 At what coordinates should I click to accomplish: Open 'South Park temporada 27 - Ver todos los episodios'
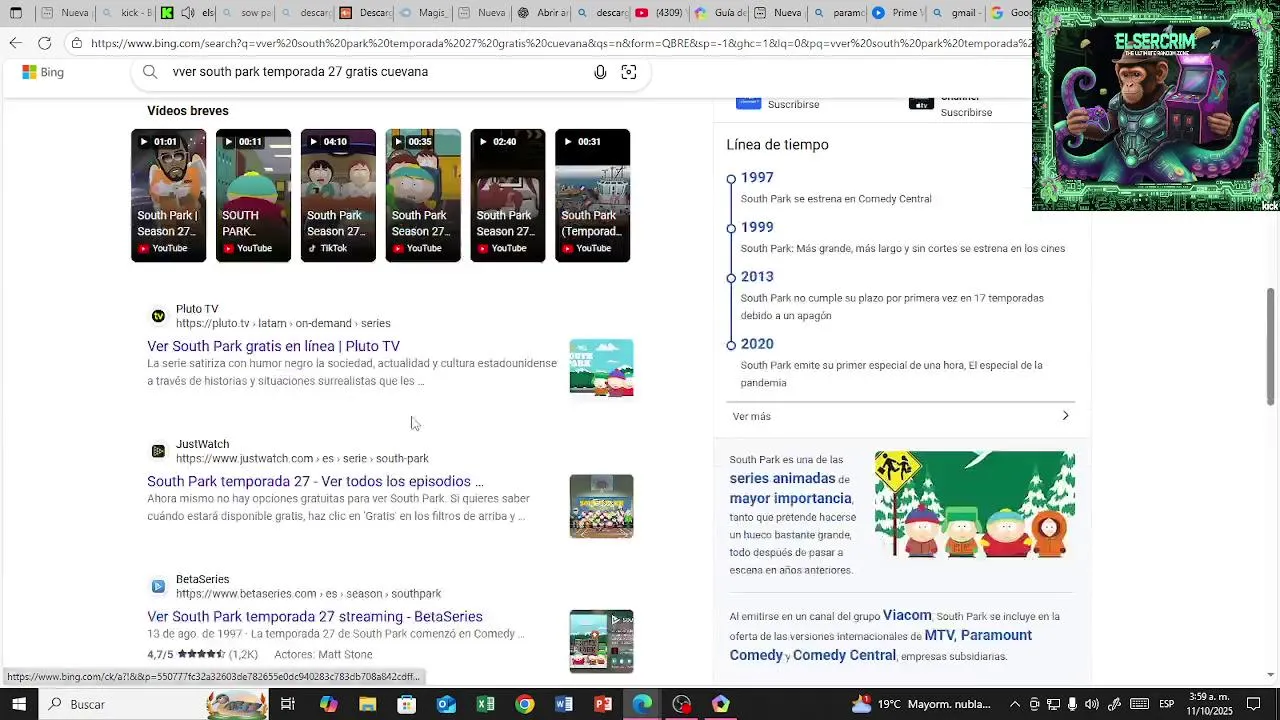point(315,481)
